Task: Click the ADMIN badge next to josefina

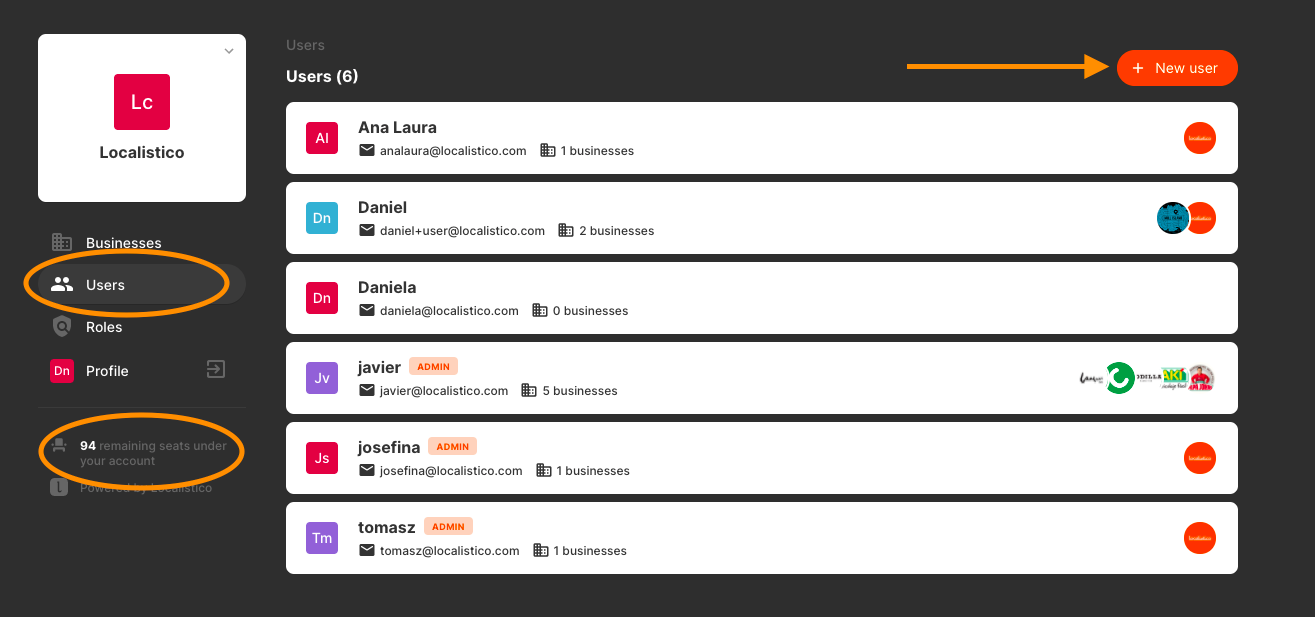Action: pyautogui.click(x=453, y=446)
